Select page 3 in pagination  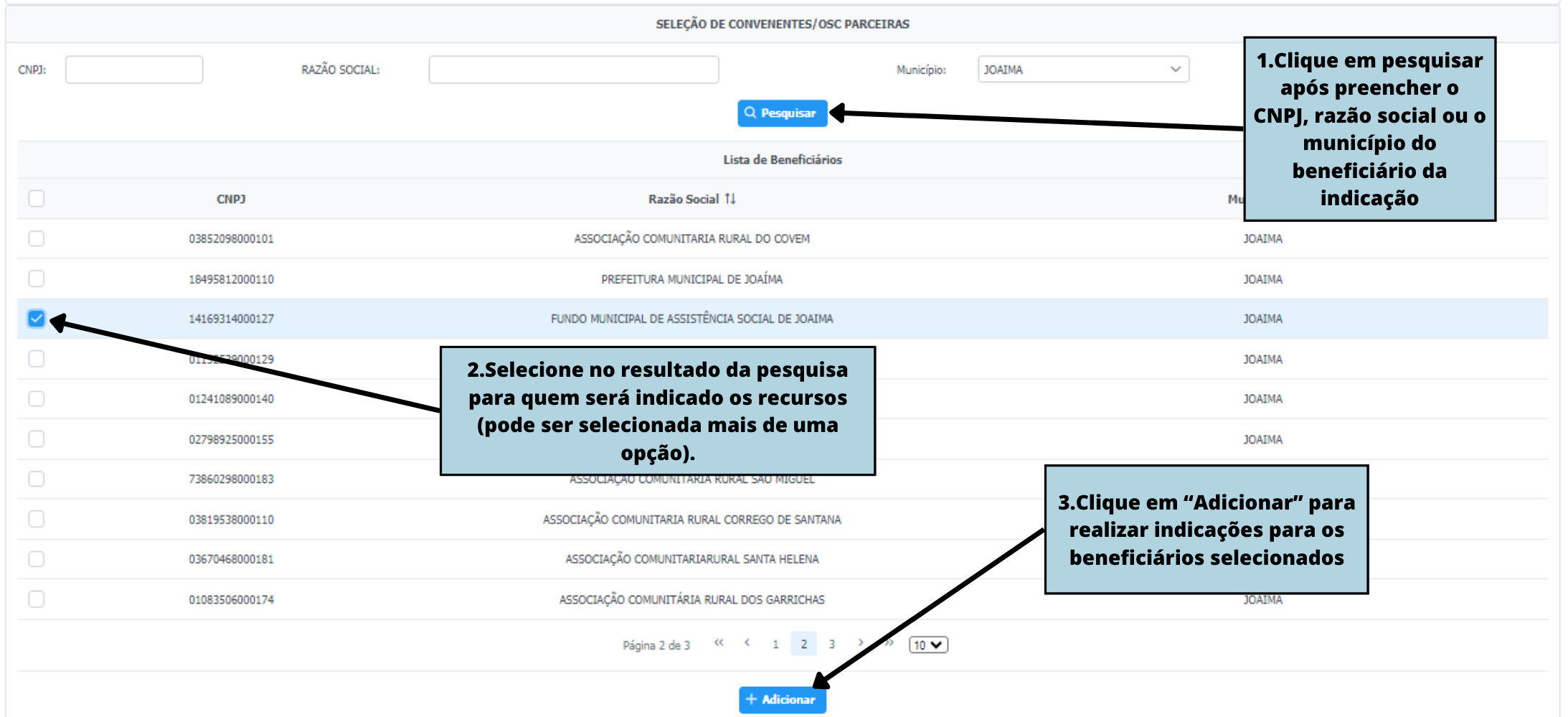coord(832,645)
